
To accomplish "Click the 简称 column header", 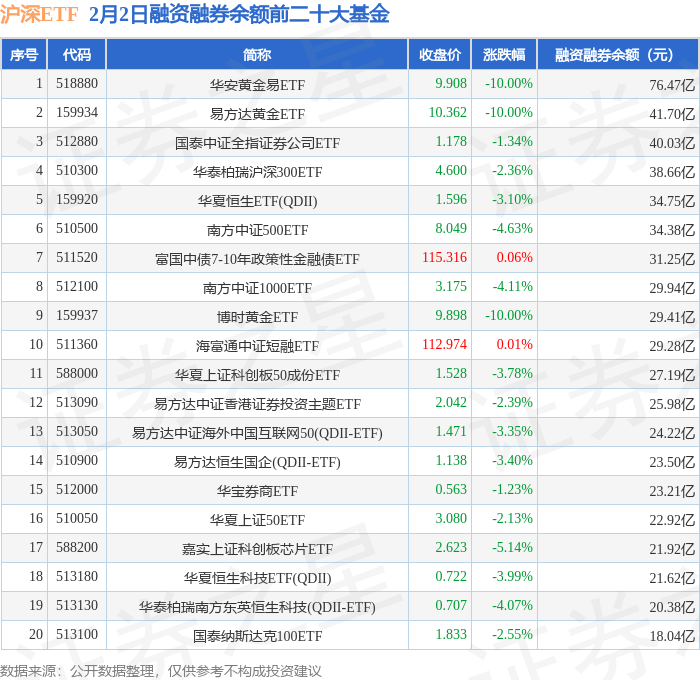I will click(257, 54).
